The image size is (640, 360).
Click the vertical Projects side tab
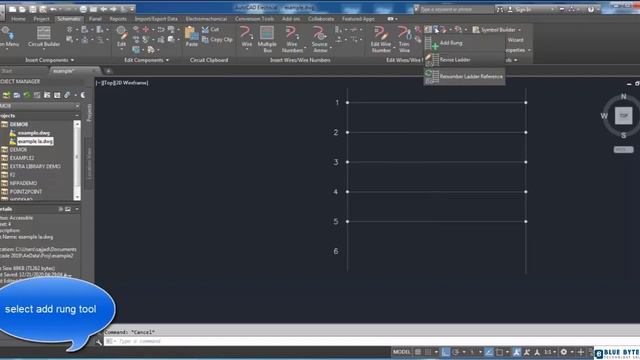[89, 112]
